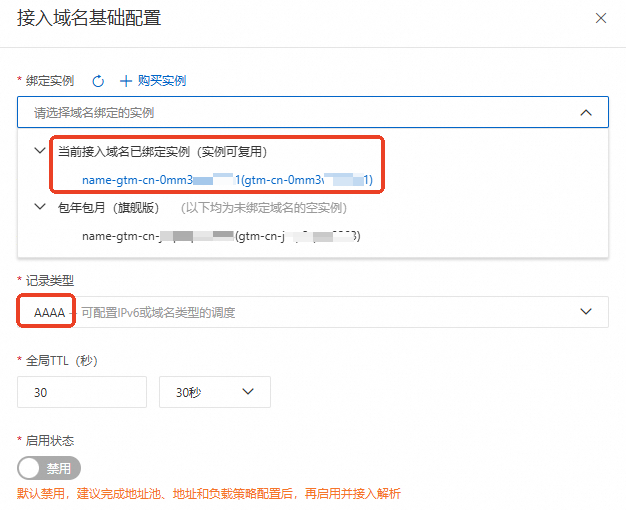Click the 全局TTL value input 30

click(82, 392)
